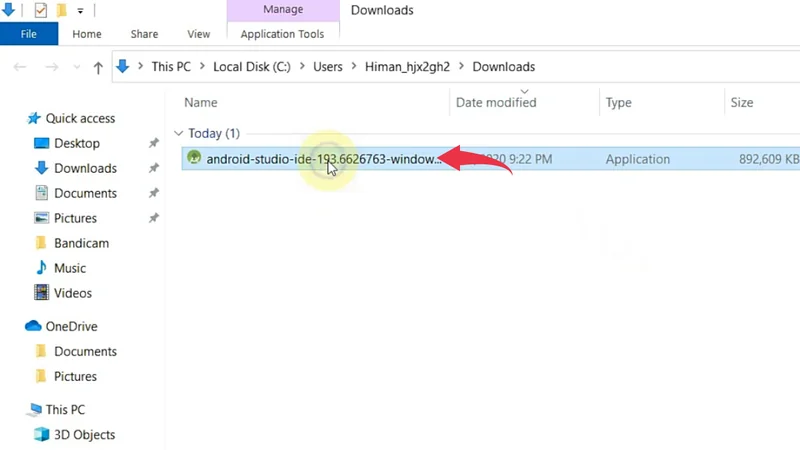Click the Properties icon in quick access toolbar
Screen dimensions: 800x450
click(x=40, y=11)
